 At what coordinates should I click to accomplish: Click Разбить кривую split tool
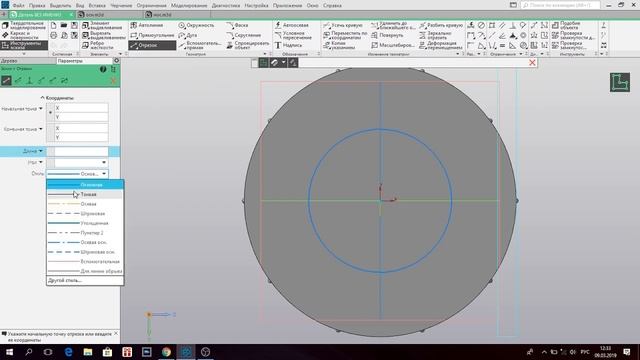(441, 25)
